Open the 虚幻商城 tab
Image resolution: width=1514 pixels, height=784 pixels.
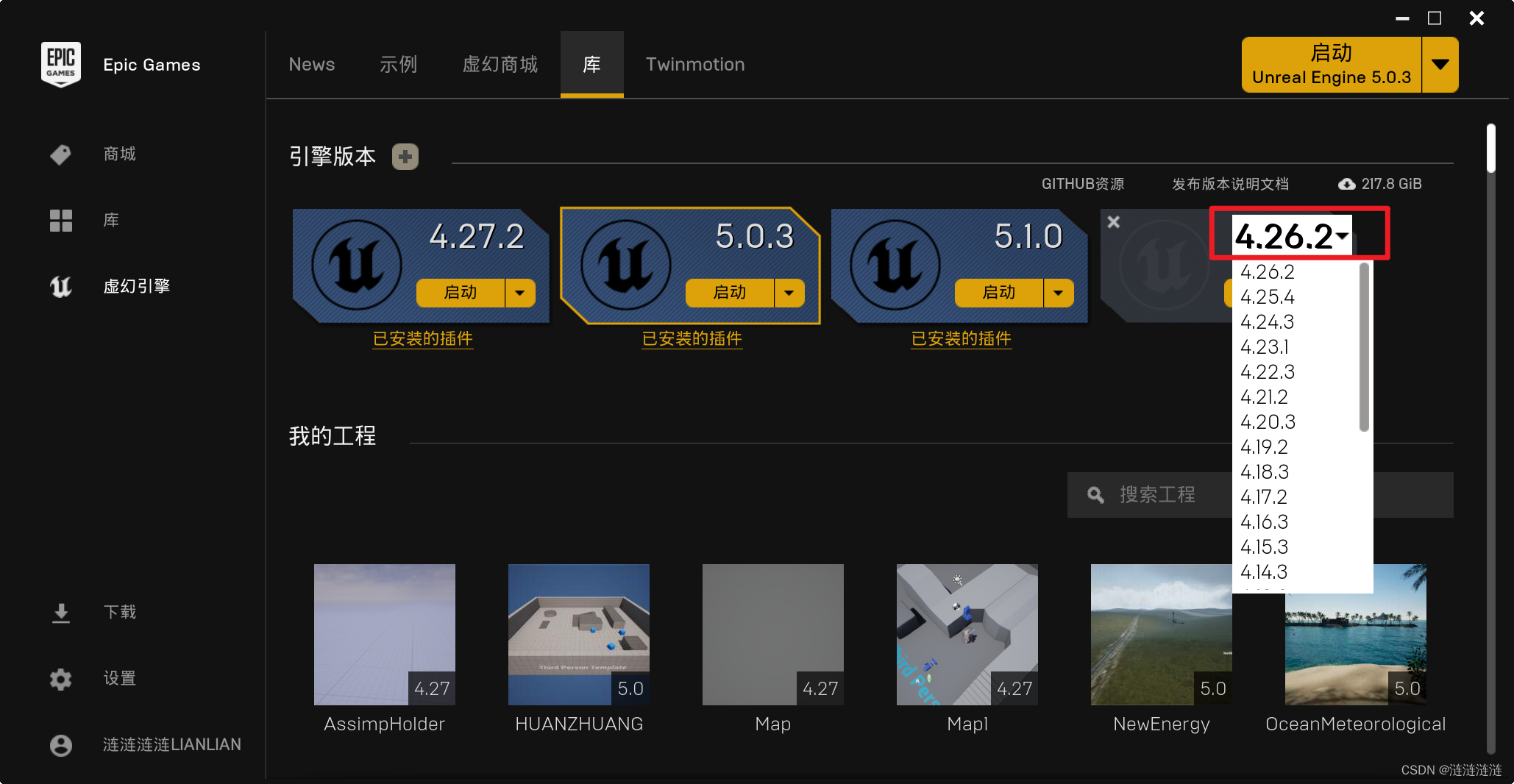point(500,65)
